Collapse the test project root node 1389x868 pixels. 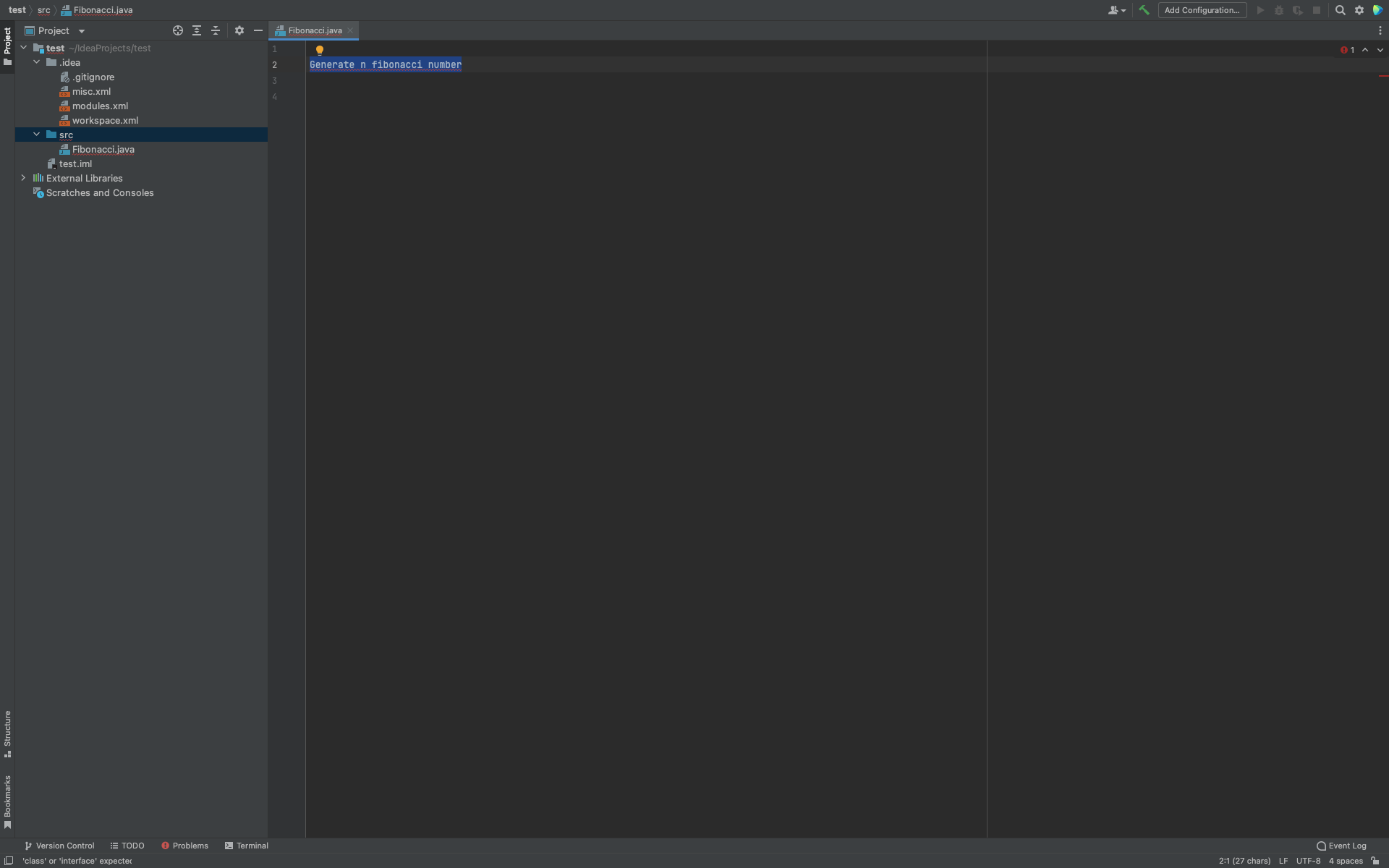point(23,48)
